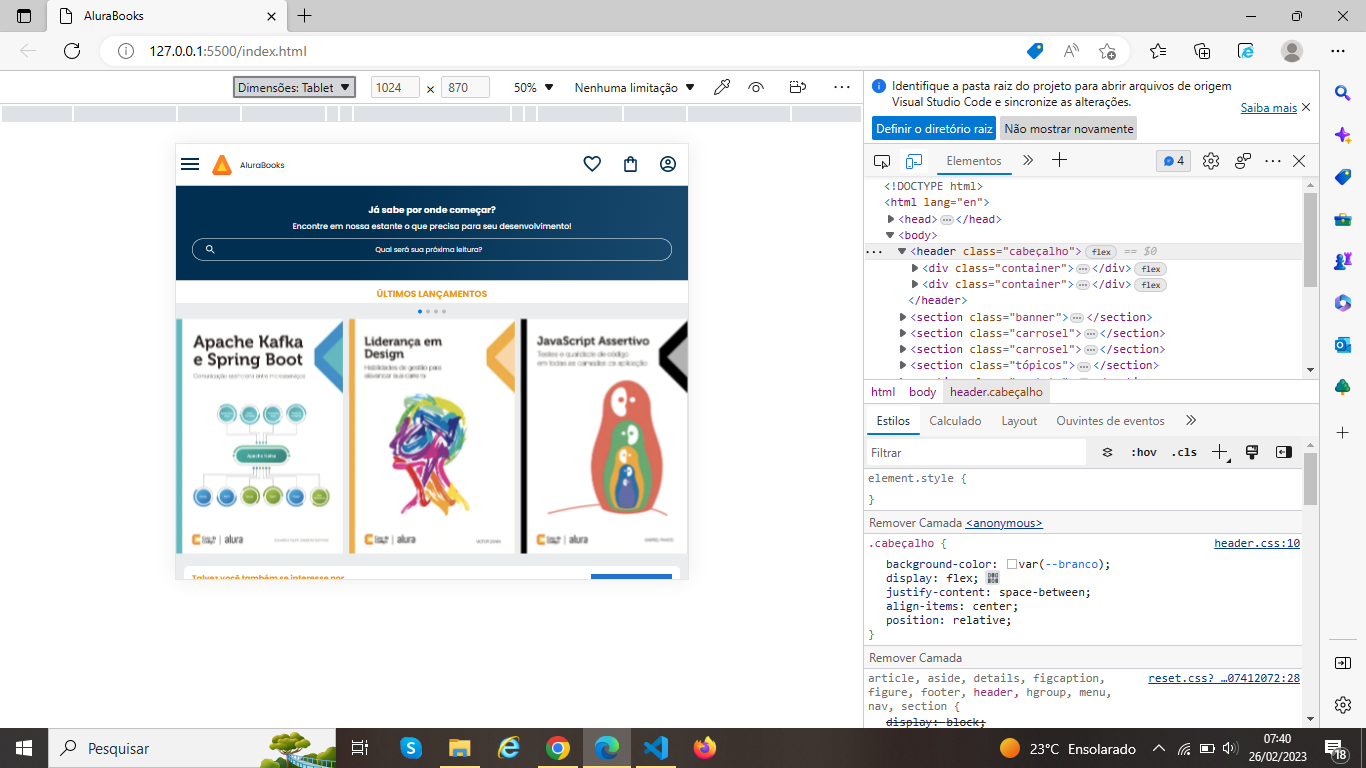The height and width of the screenshot is (768, 1366).
Task: Toggle rendering emulation paintbrush icon
Action: tap(1251, 452)
